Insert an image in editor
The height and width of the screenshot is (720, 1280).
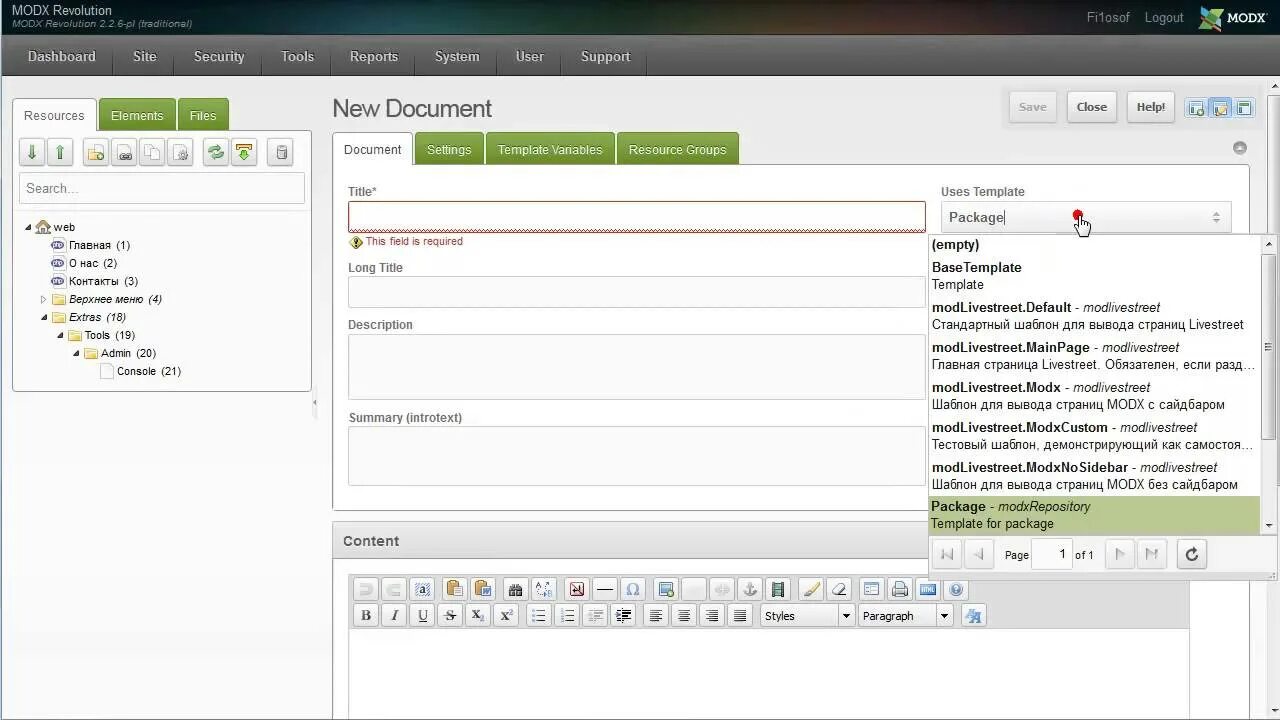click(x=666, y=589)
